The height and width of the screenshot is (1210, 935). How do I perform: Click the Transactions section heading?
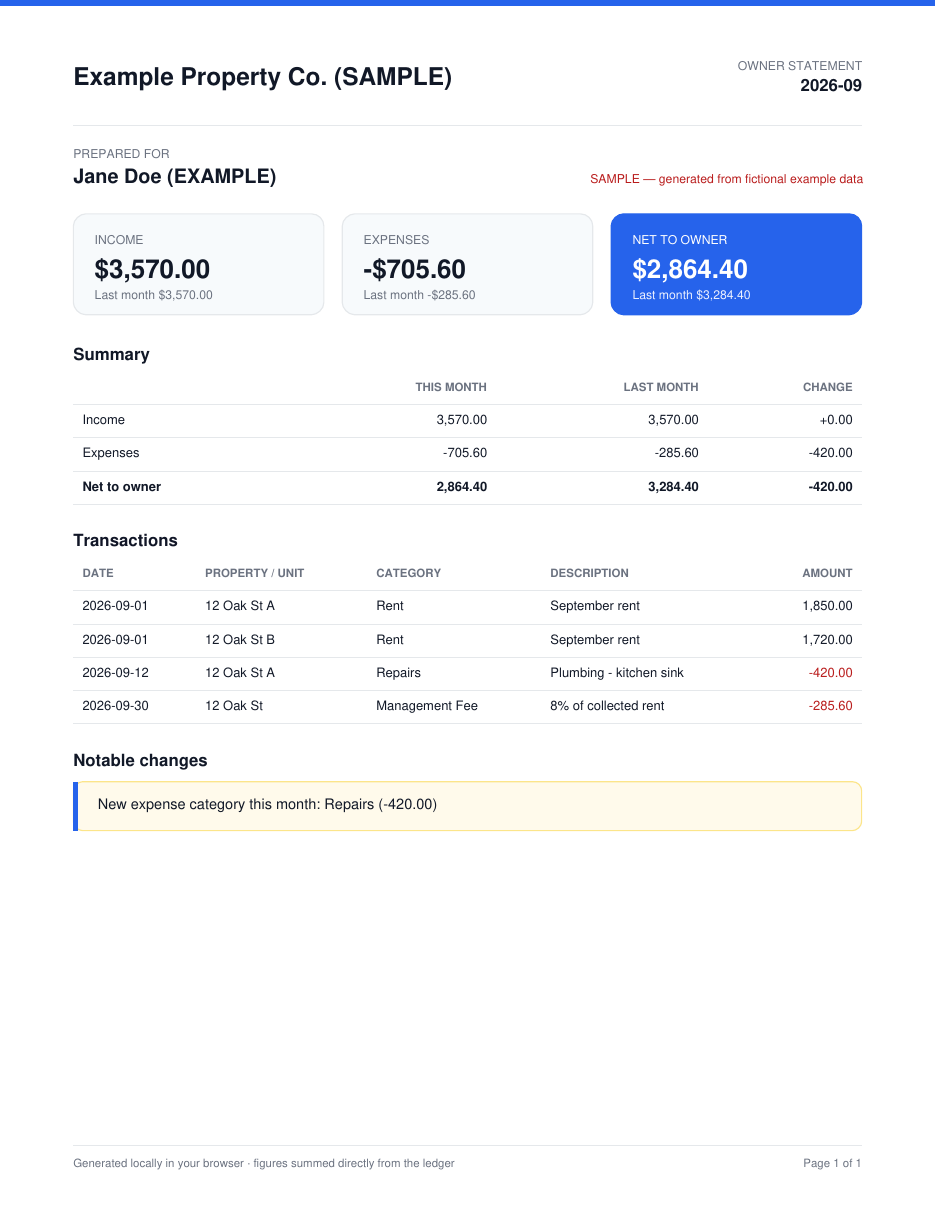point(125,540)
